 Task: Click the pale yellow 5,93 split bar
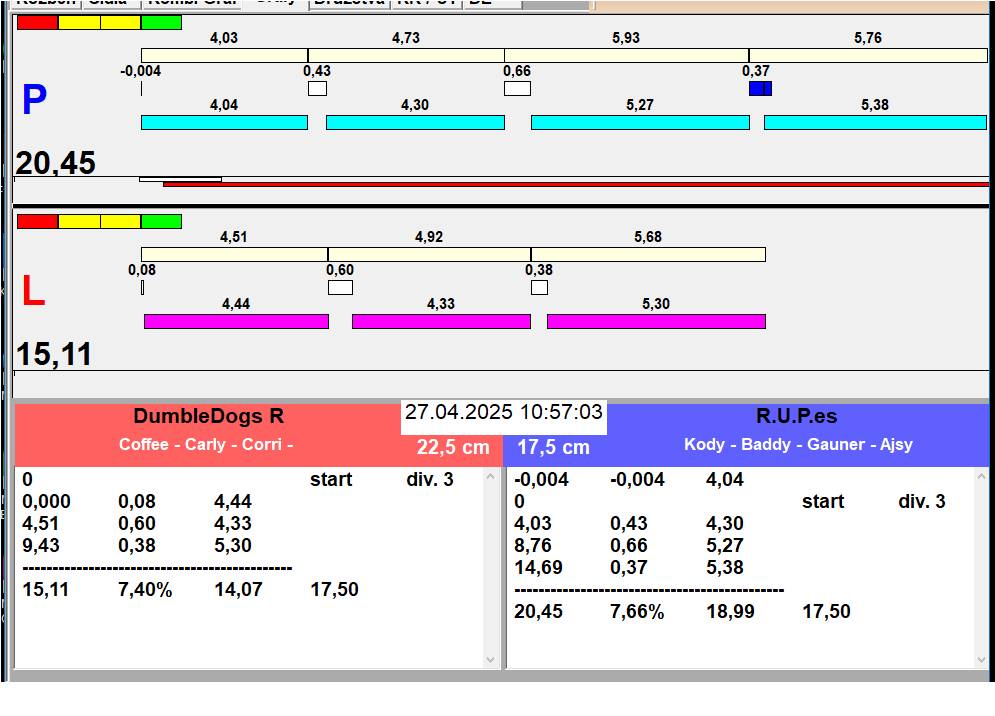point(626,55)
